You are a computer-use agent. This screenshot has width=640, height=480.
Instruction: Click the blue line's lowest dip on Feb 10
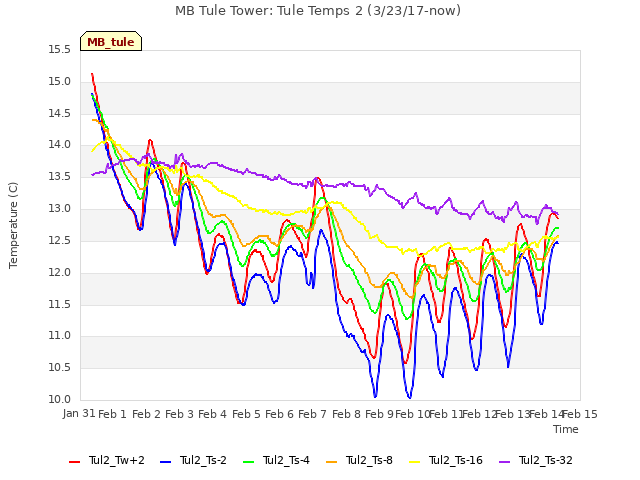pyautogui.click(x=409, y=397)
